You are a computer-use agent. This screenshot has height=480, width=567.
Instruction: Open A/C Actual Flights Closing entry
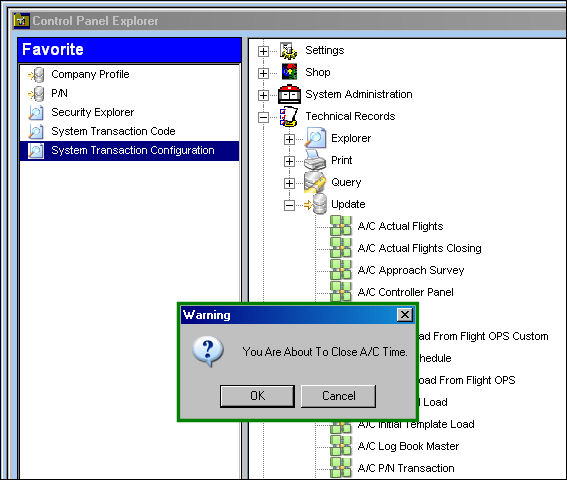tap(419, 248)
